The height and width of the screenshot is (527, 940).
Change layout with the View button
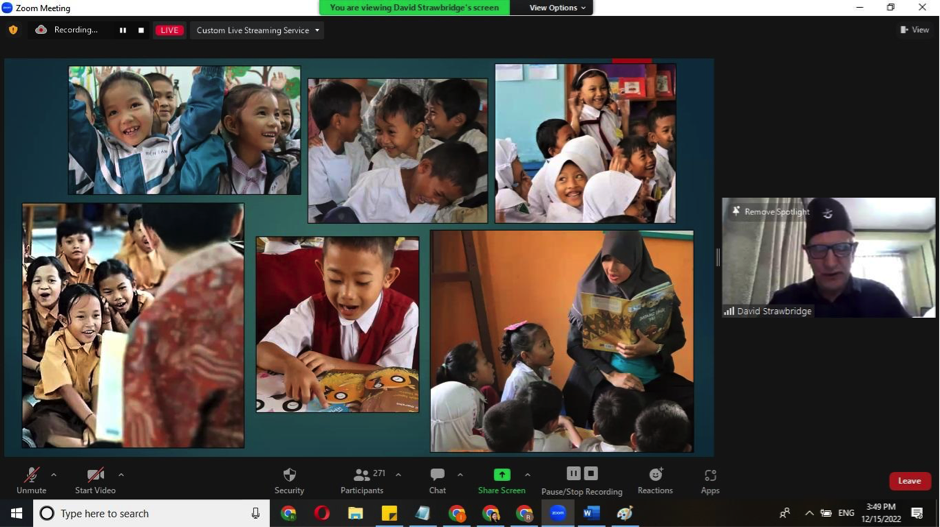914,29
